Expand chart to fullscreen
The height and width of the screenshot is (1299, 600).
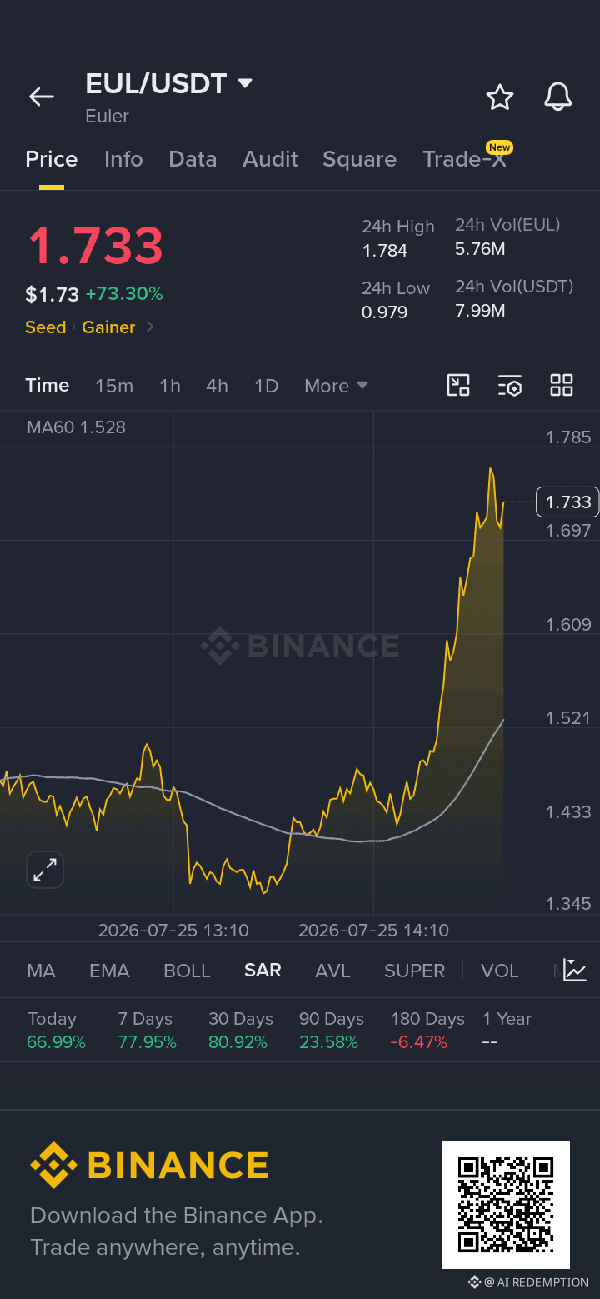point(44,870)
